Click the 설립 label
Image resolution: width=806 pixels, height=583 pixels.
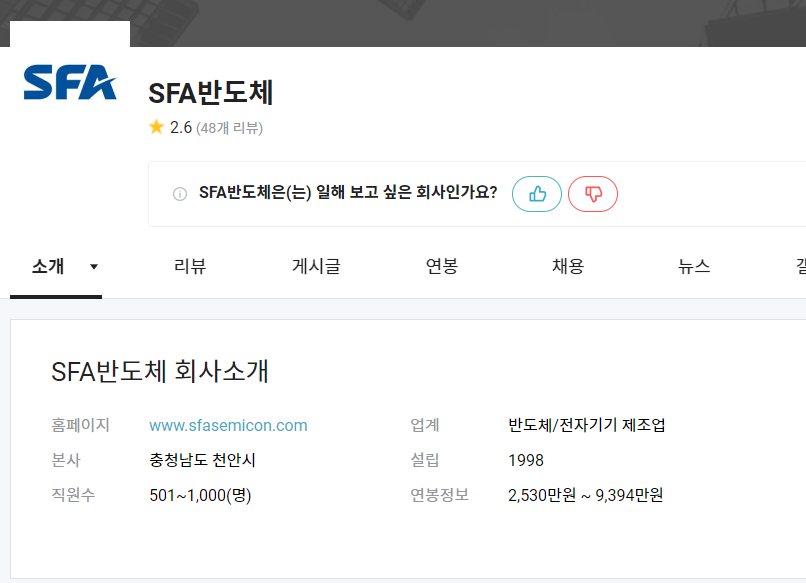425,460
